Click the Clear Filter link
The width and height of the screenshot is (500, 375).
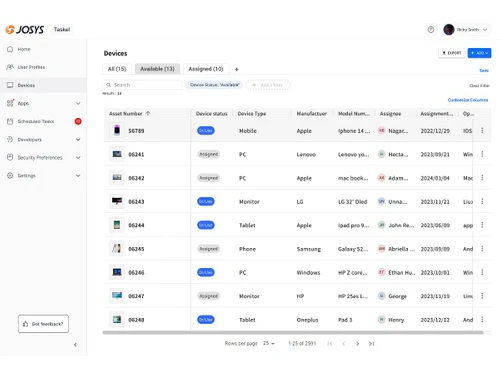479,86
